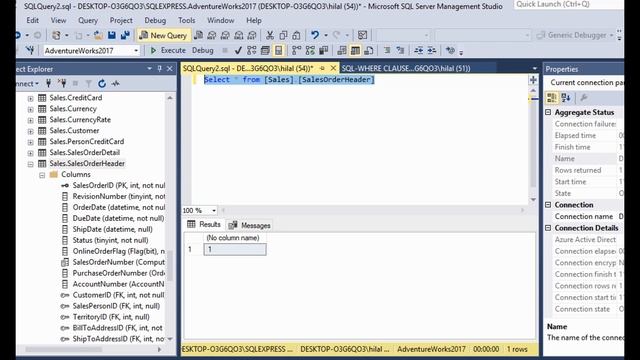Execute the query with Execute button
The width and height of the screenshot is (640, 360).
[x=168, y=51]
